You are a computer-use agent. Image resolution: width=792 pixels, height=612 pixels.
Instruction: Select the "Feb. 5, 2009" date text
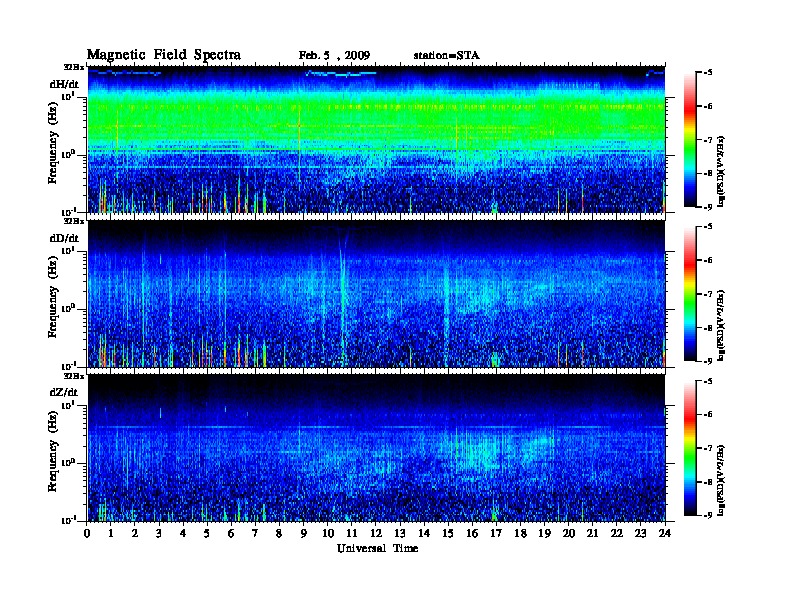coord(334,56)
